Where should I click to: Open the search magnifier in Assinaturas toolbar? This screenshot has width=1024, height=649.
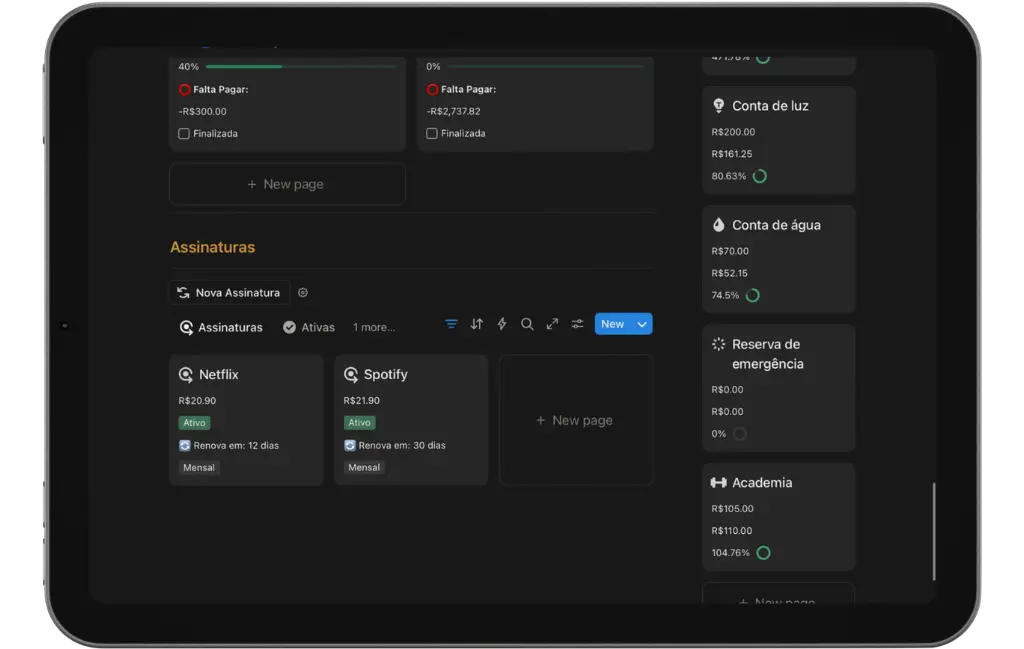527,324
